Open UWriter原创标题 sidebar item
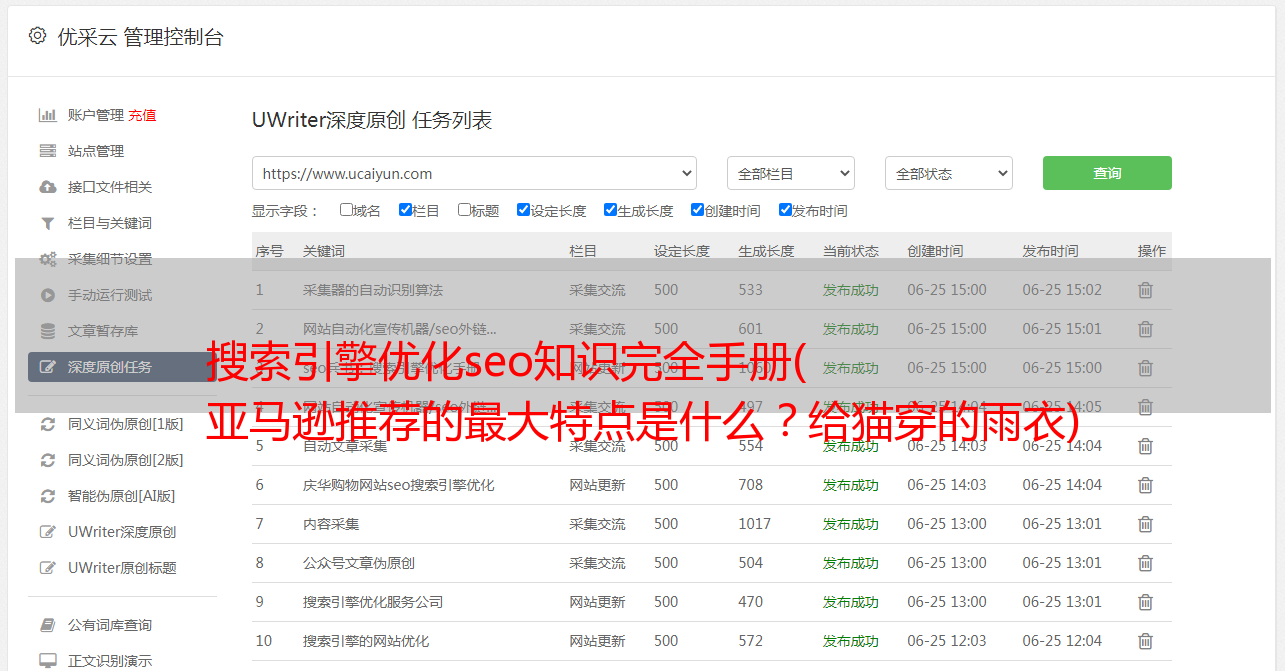This screenshot has width=1285, height=671. [x=122, y=568]
